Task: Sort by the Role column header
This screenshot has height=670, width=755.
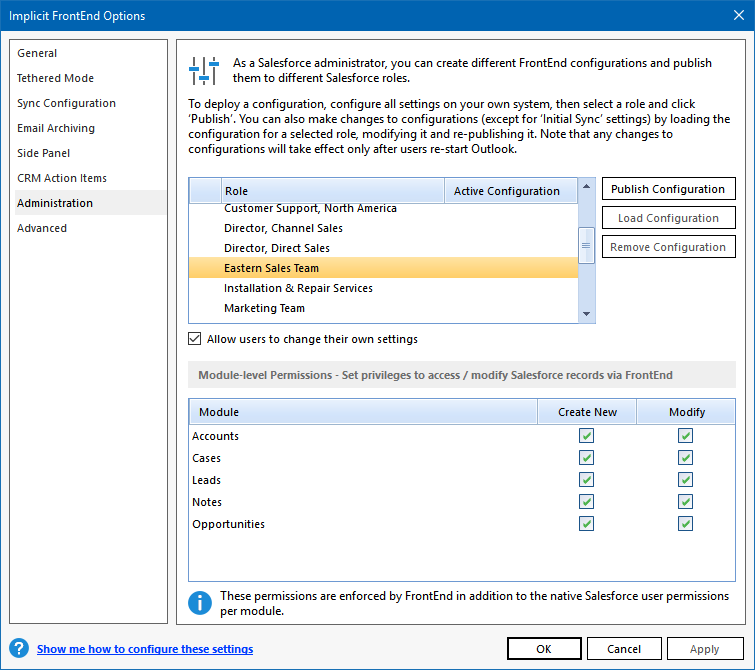Action: (x=332, y=191)
